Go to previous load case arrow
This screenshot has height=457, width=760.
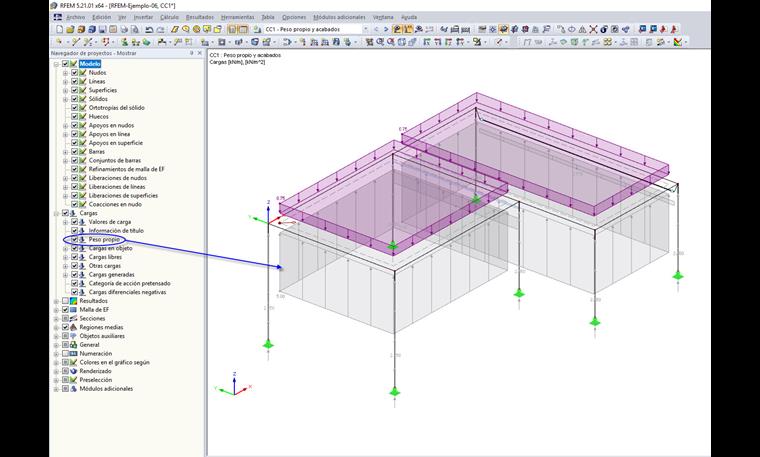[376, 30]
